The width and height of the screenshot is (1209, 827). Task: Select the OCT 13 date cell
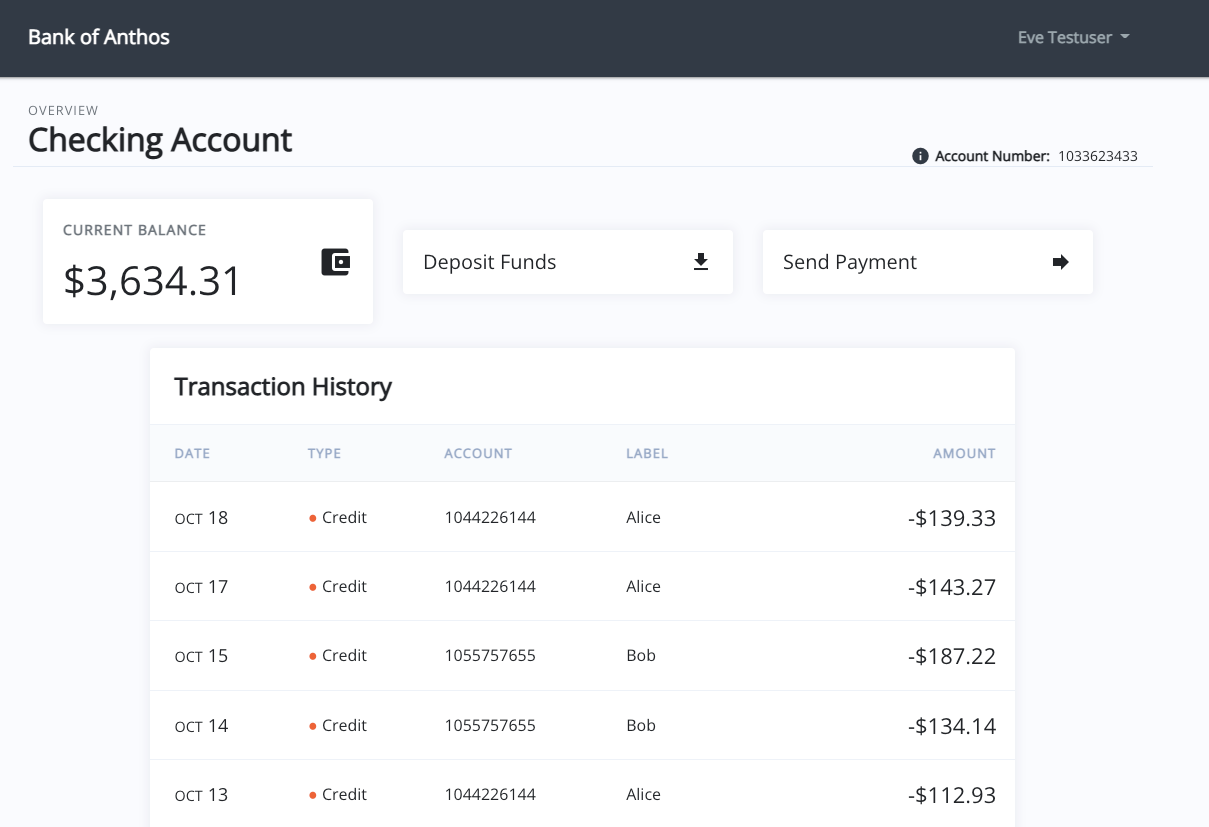[x=201, y=795]
